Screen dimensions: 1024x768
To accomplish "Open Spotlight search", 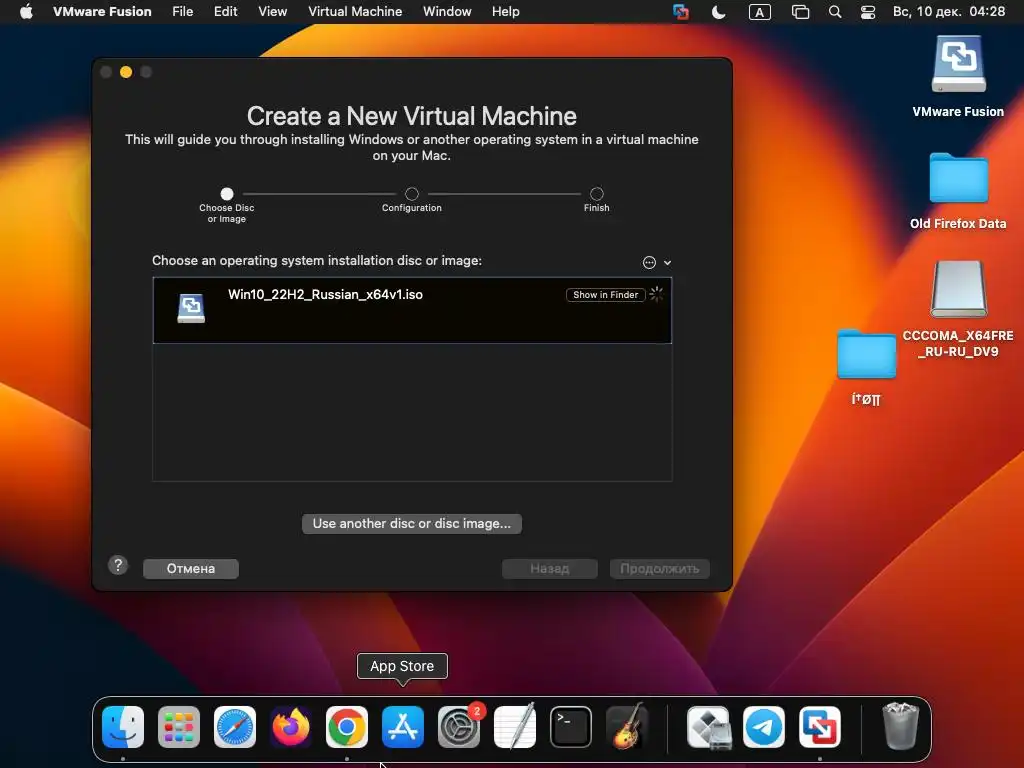I will pos(835,12).
